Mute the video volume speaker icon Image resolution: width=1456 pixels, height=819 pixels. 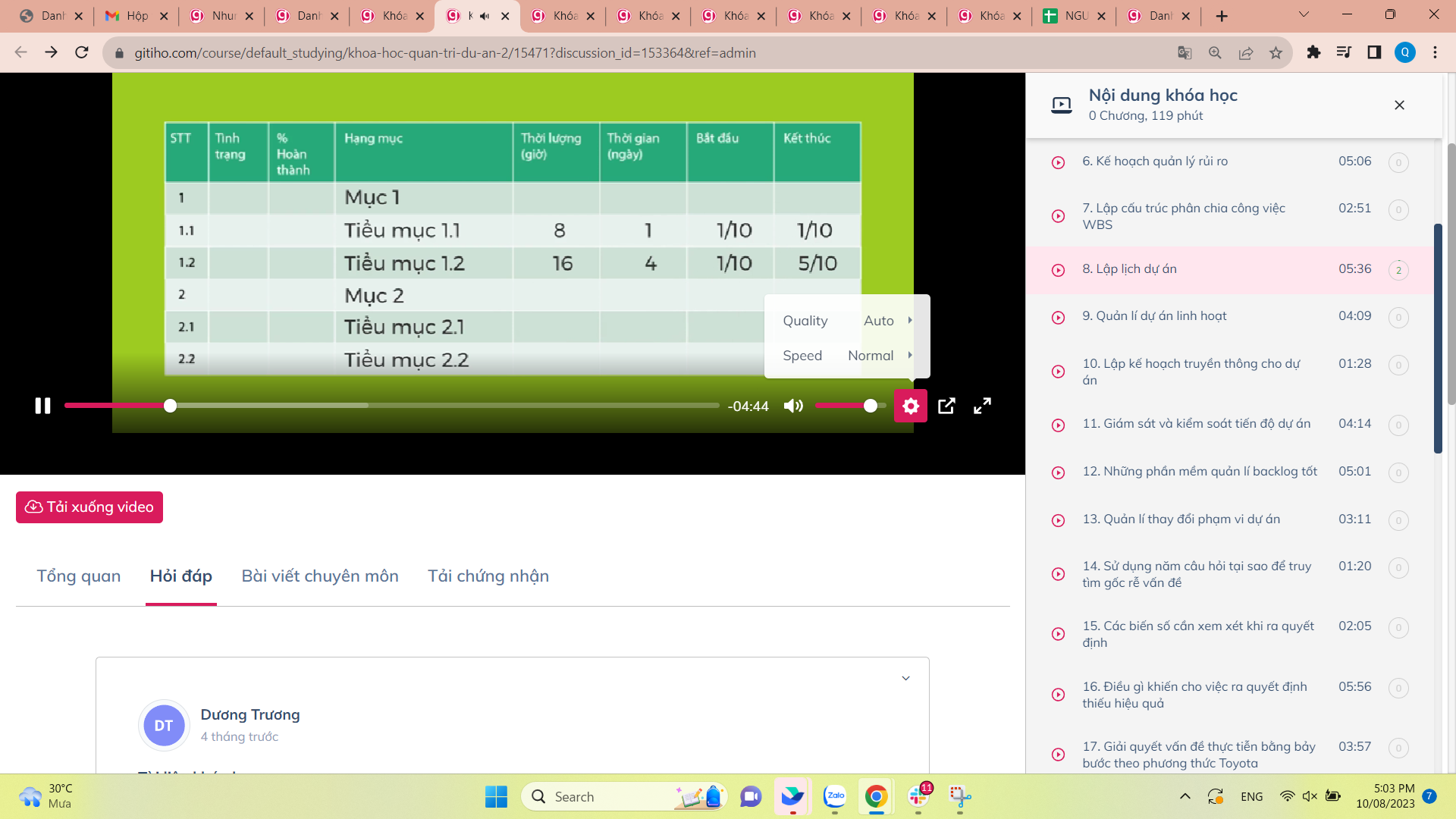793,406
